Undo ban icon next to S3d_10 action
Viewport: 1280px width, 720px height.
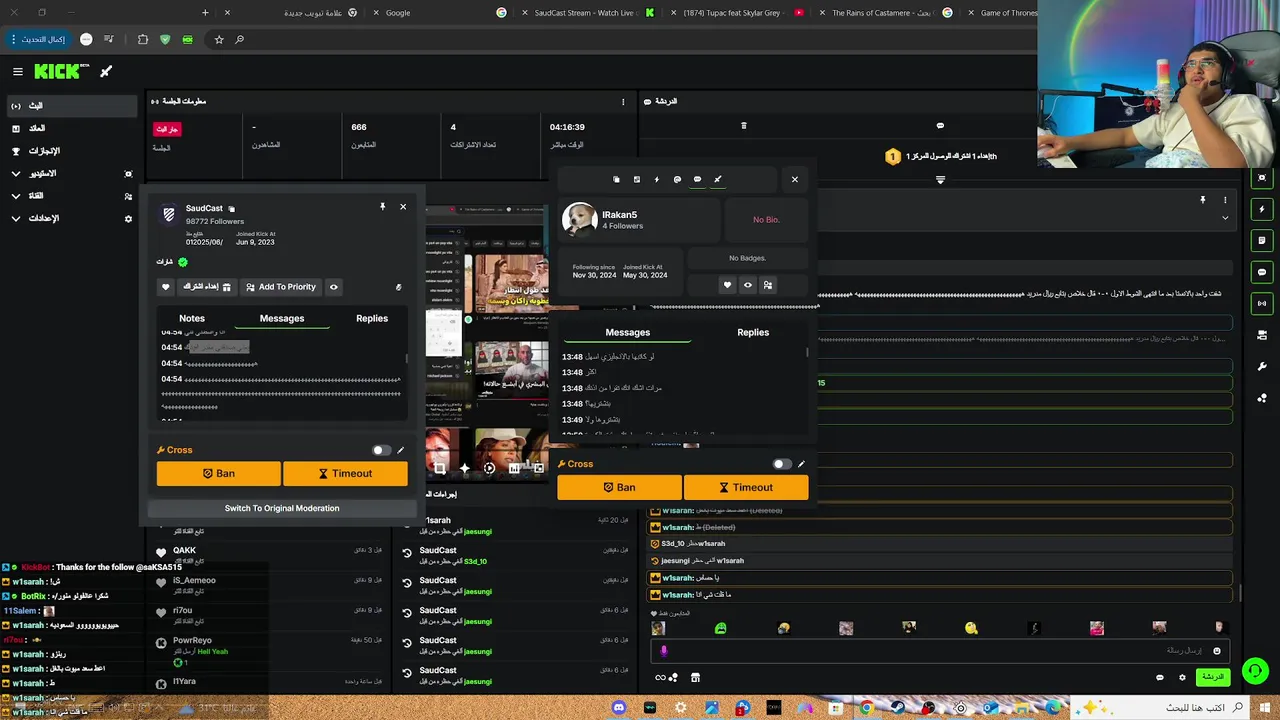pyautogui.click(x=407, y=555)
